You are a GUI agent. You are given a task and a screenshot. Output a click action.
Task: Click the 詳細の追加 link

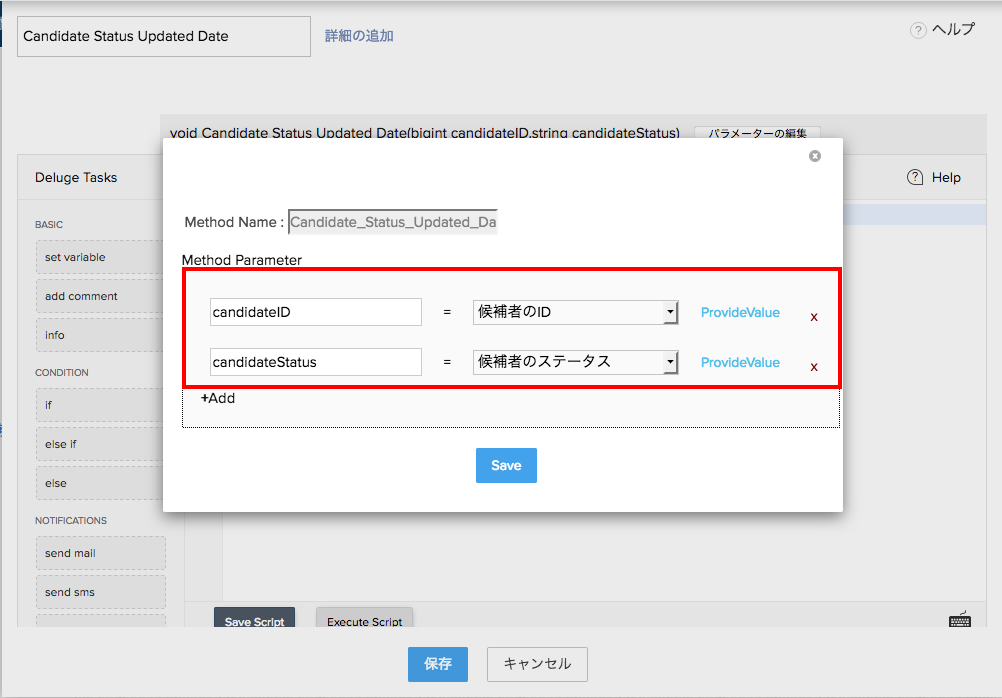(x=359, y=36)
